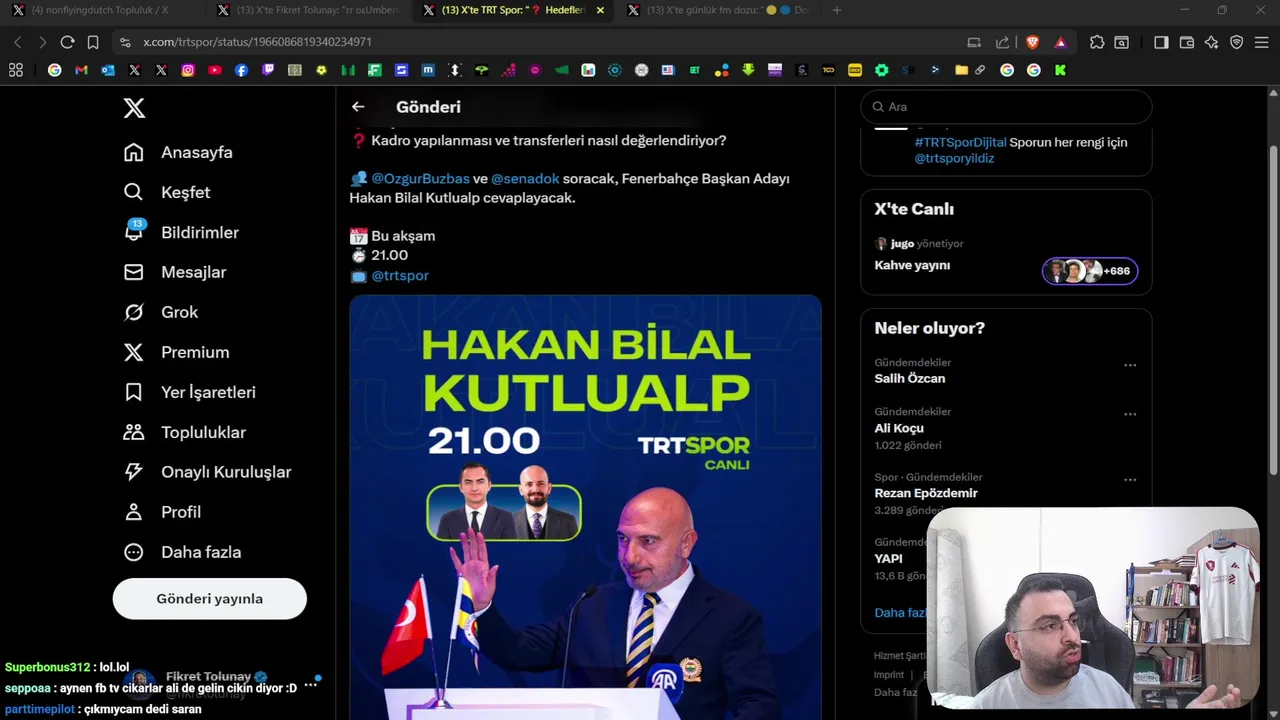
Task: Open the Ali Koçu trend
Action: coord(899,428)
